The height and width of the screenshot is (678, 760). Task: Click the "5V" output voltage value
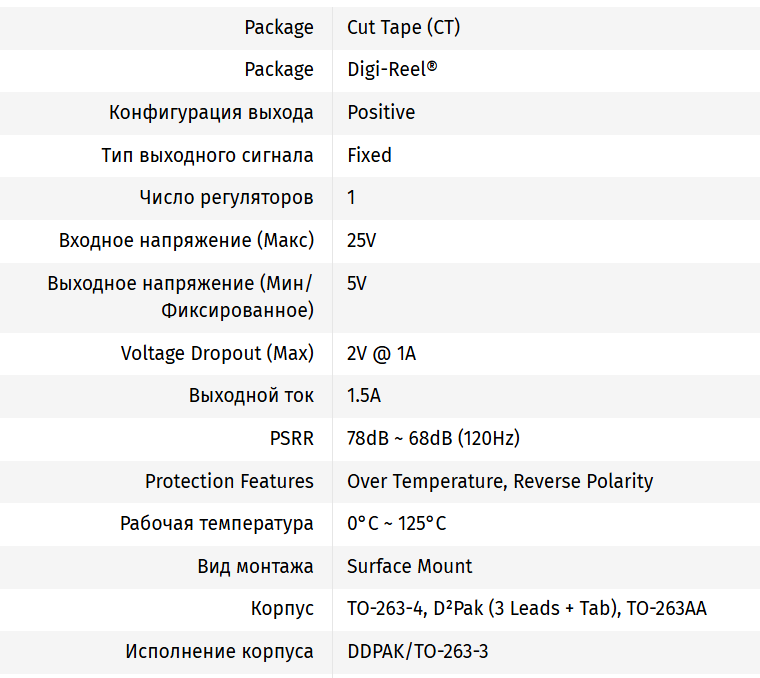pos(357,283)
